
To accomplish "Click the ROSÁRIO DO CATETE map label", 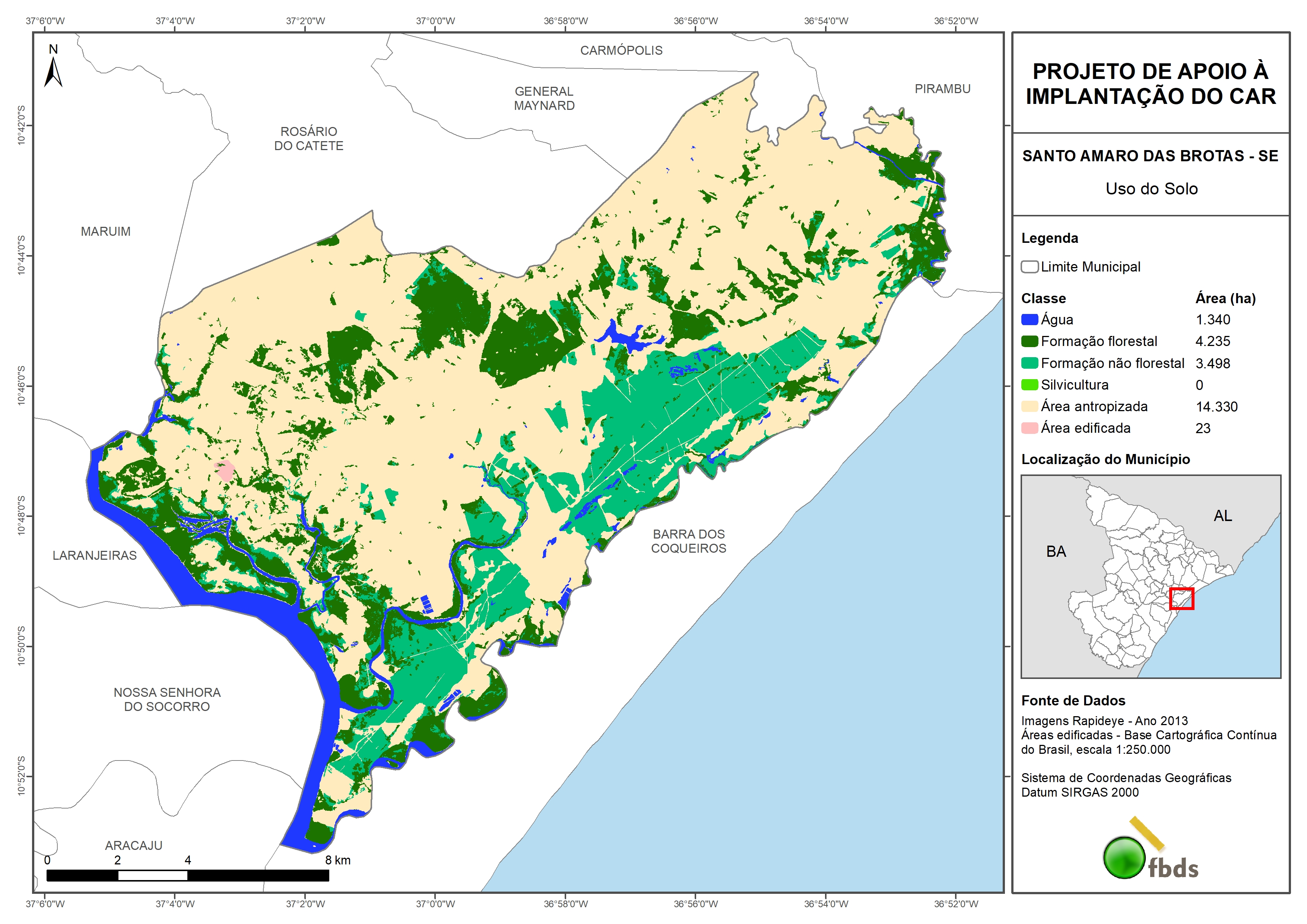I will [x=308, y=138].
